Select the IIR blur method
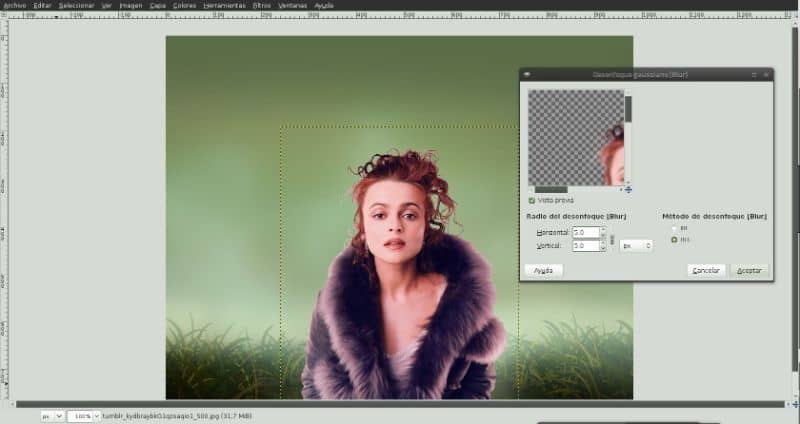Screen dimensions: 800x424 click(x=673, y=228)
